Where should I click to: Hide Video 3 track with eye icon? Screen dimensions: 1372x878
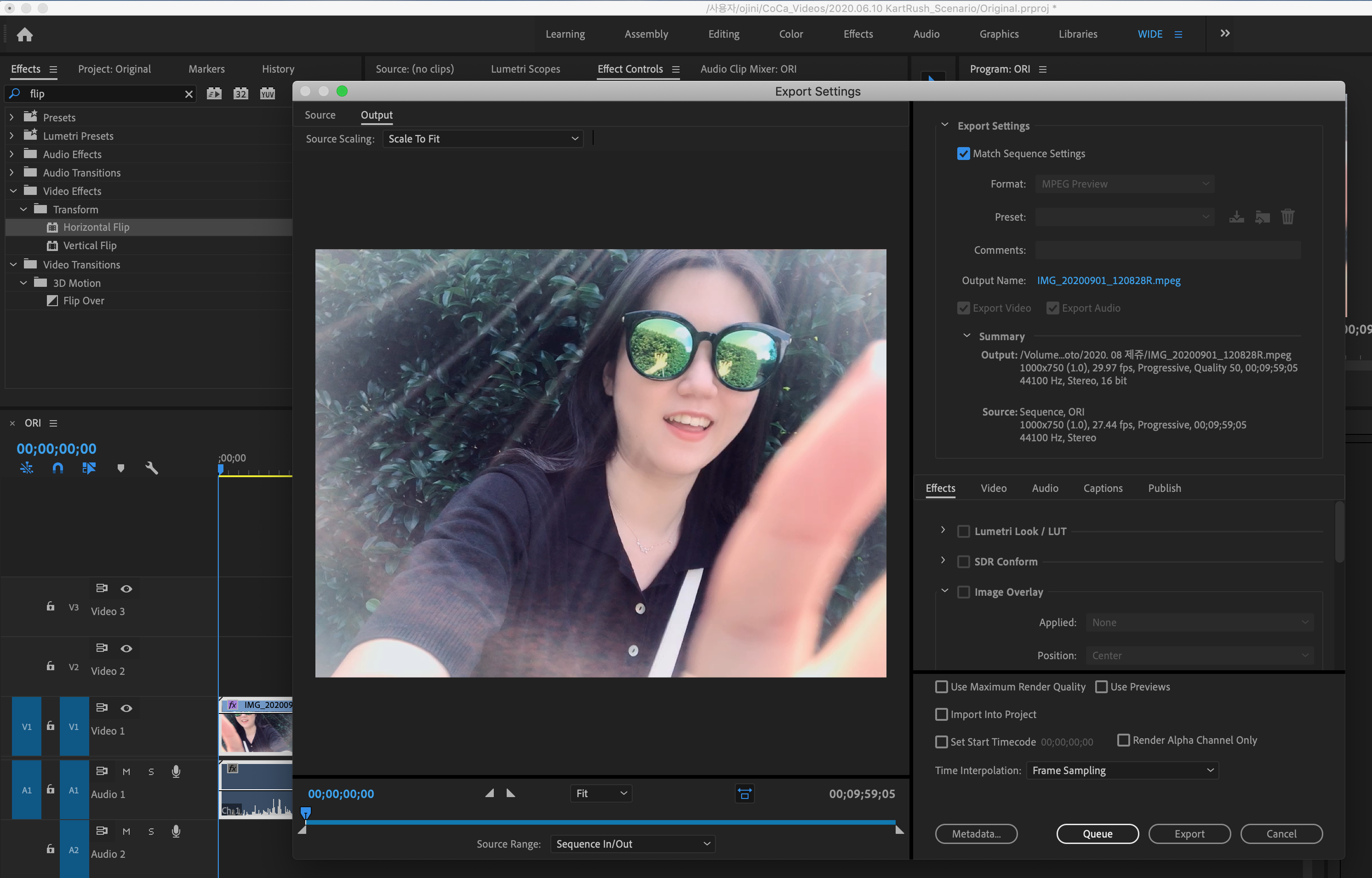126,588
